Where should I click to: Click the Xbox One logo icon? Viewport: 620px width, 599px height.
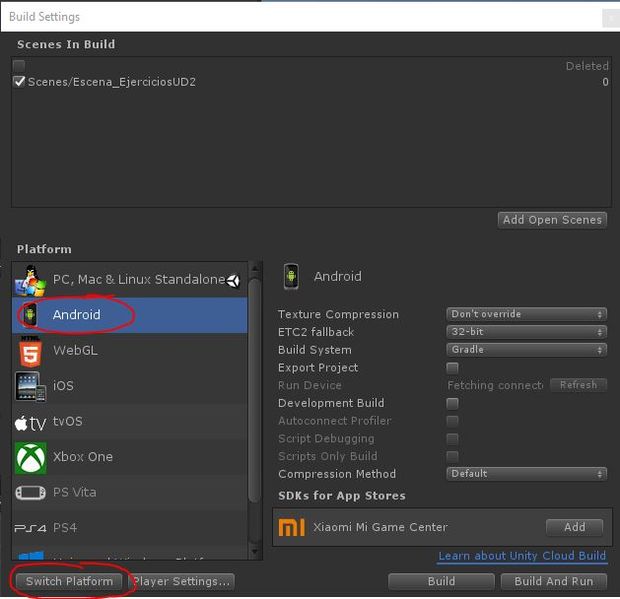[30, 457]
